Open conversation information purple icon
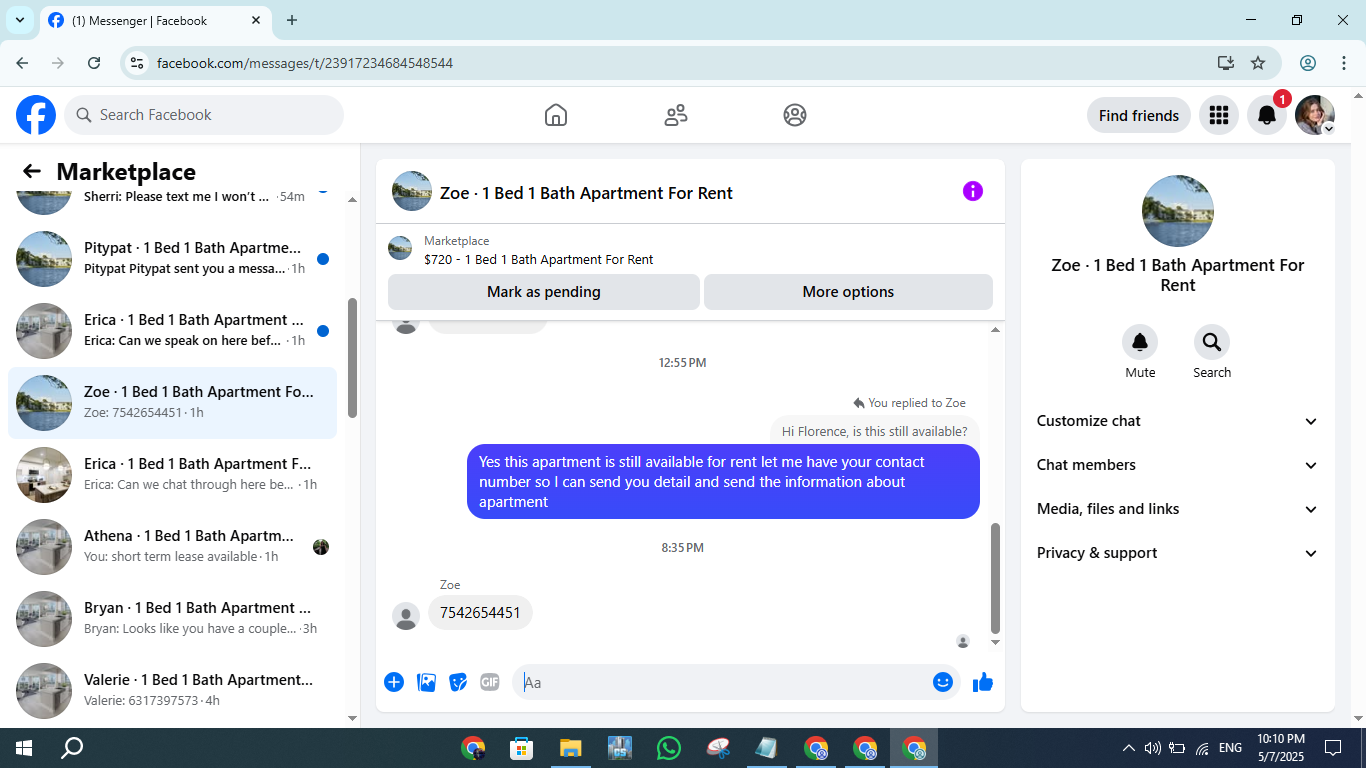This screenshot has width=1366, height=768. pyautogui.click(x=973, y=191)
